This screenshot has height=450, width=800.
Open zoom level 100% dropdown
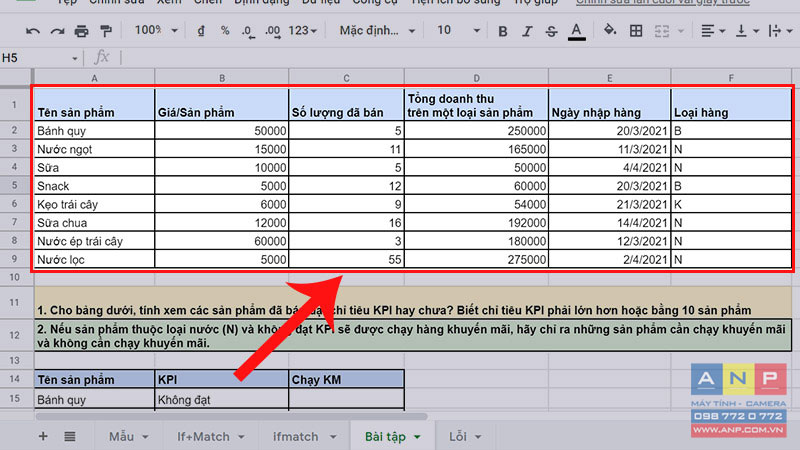(x=156, y=31)
